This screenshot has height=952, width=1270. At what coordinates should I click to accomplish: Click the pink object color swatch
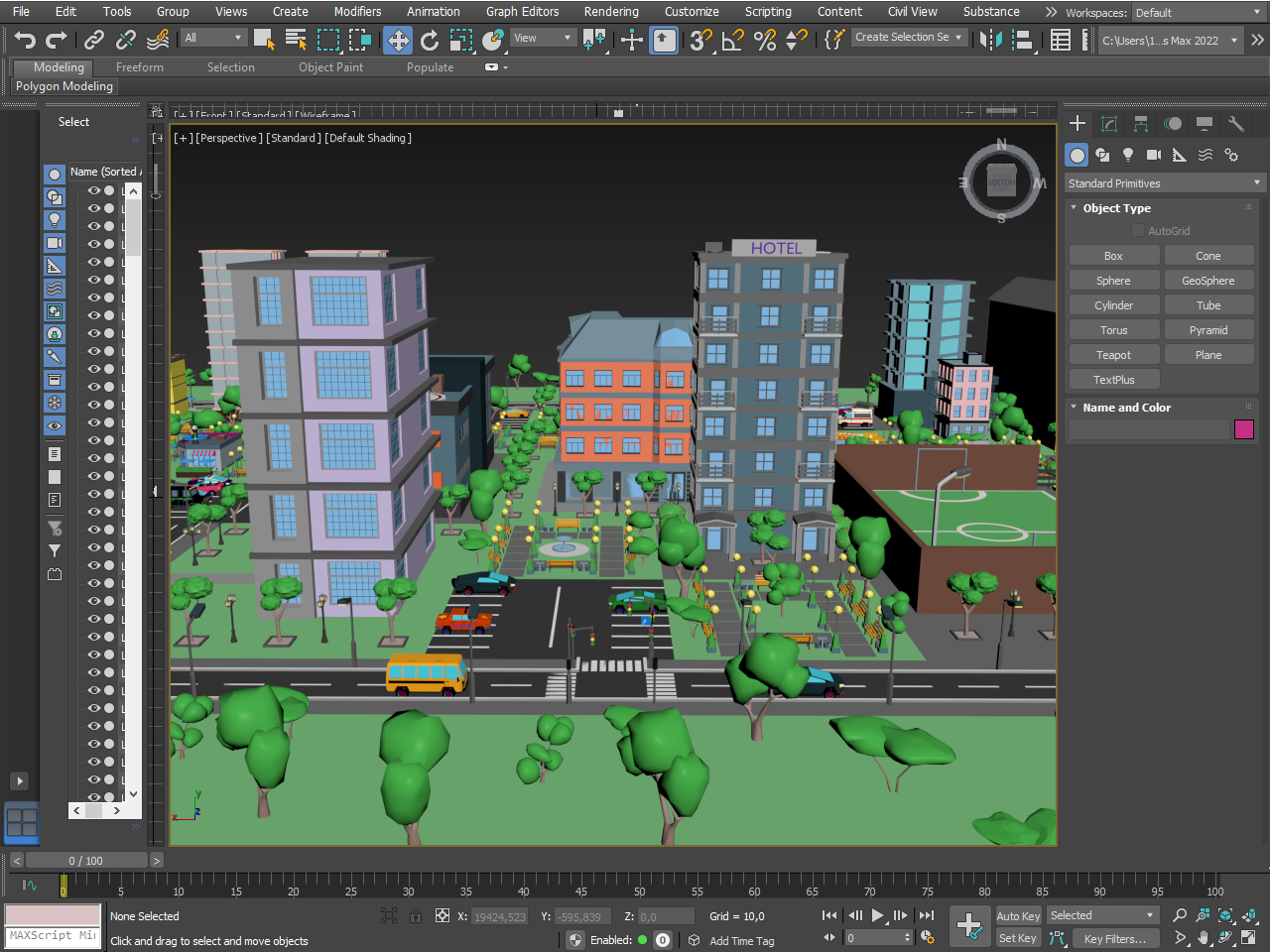[x=1244, y=429]
